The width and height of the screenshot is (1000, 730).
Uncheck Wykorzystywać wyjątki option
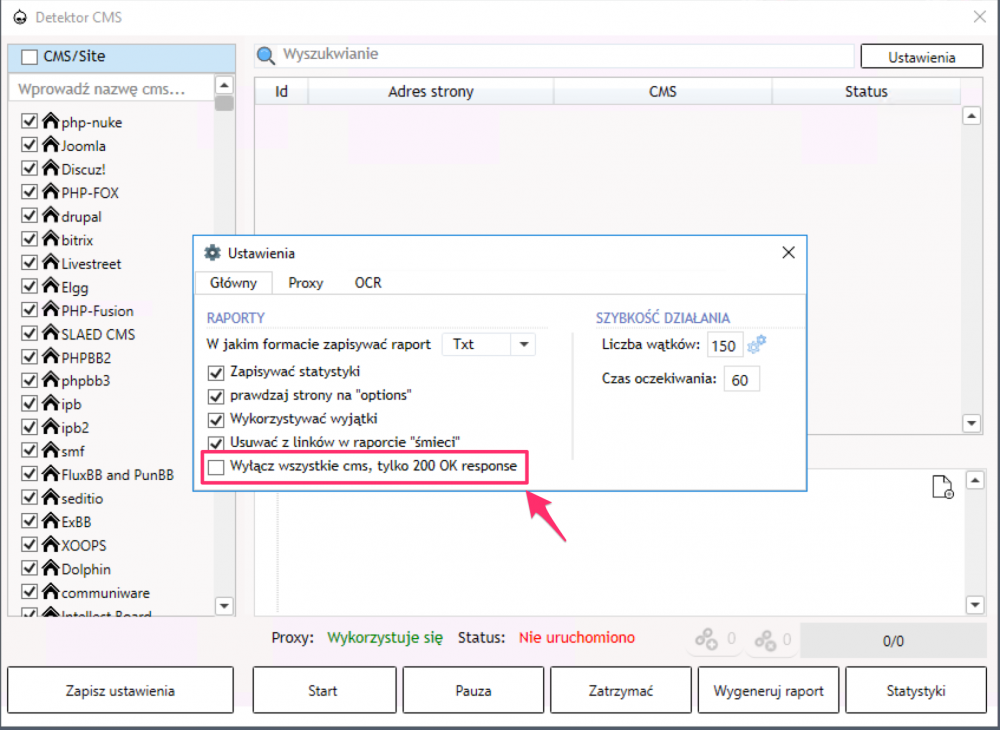216,420
